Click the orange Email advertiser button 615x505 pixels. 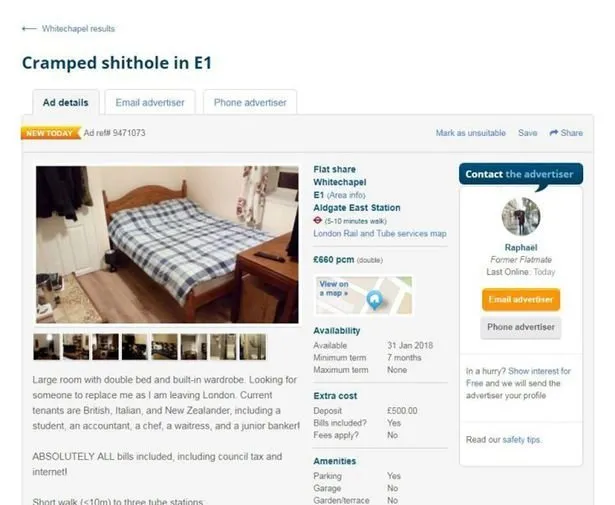click(x=521, y=300)
